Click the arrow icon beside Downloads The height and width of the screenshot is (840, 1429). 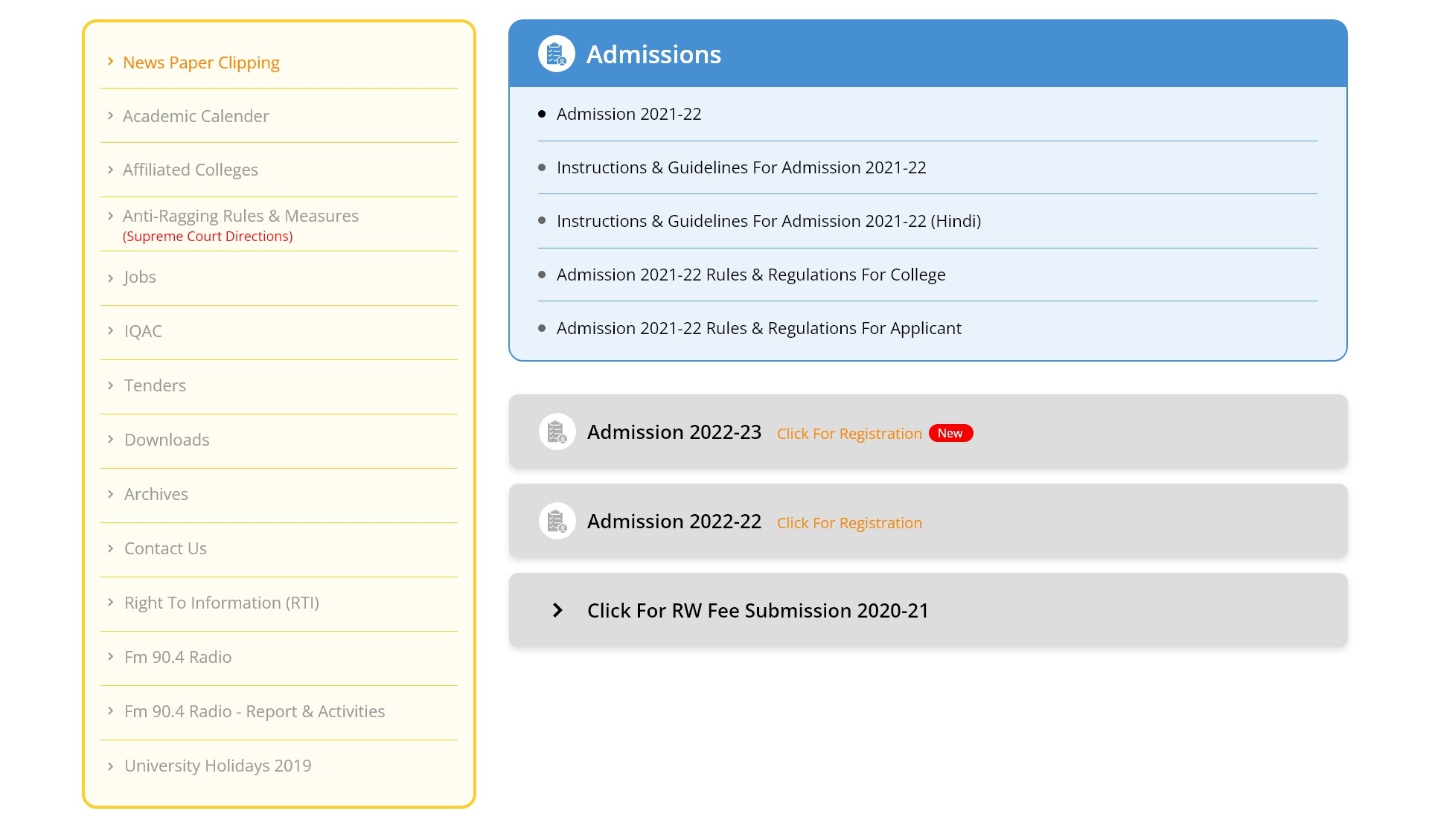coord(110,439)
